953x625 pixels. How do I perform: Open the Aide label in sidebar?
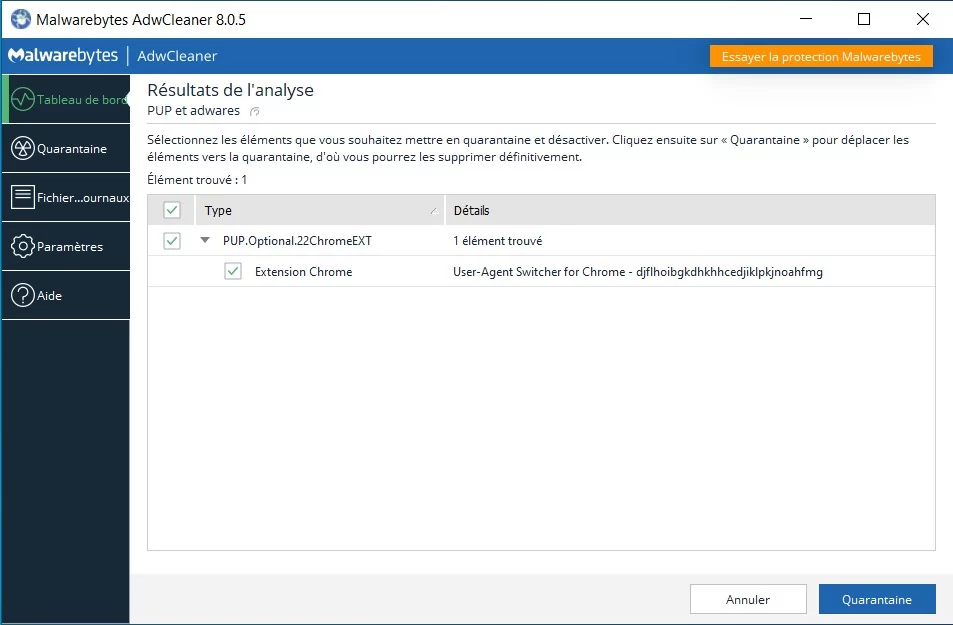coord(49,296)
